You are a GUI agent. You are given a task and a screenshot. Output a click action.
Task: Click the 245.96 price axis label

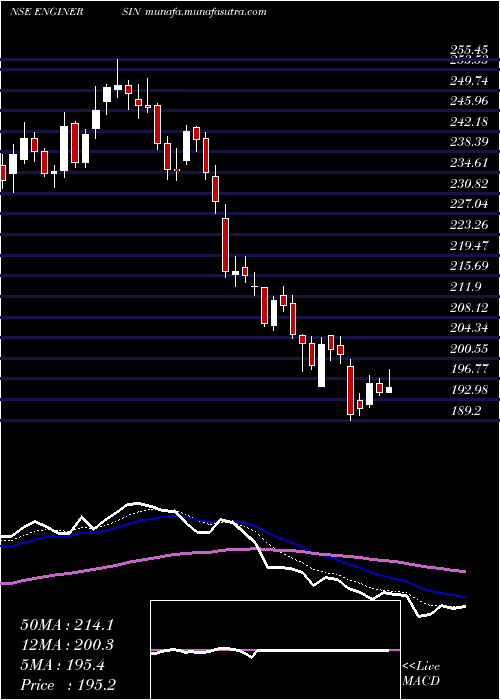tap(469, 101)
